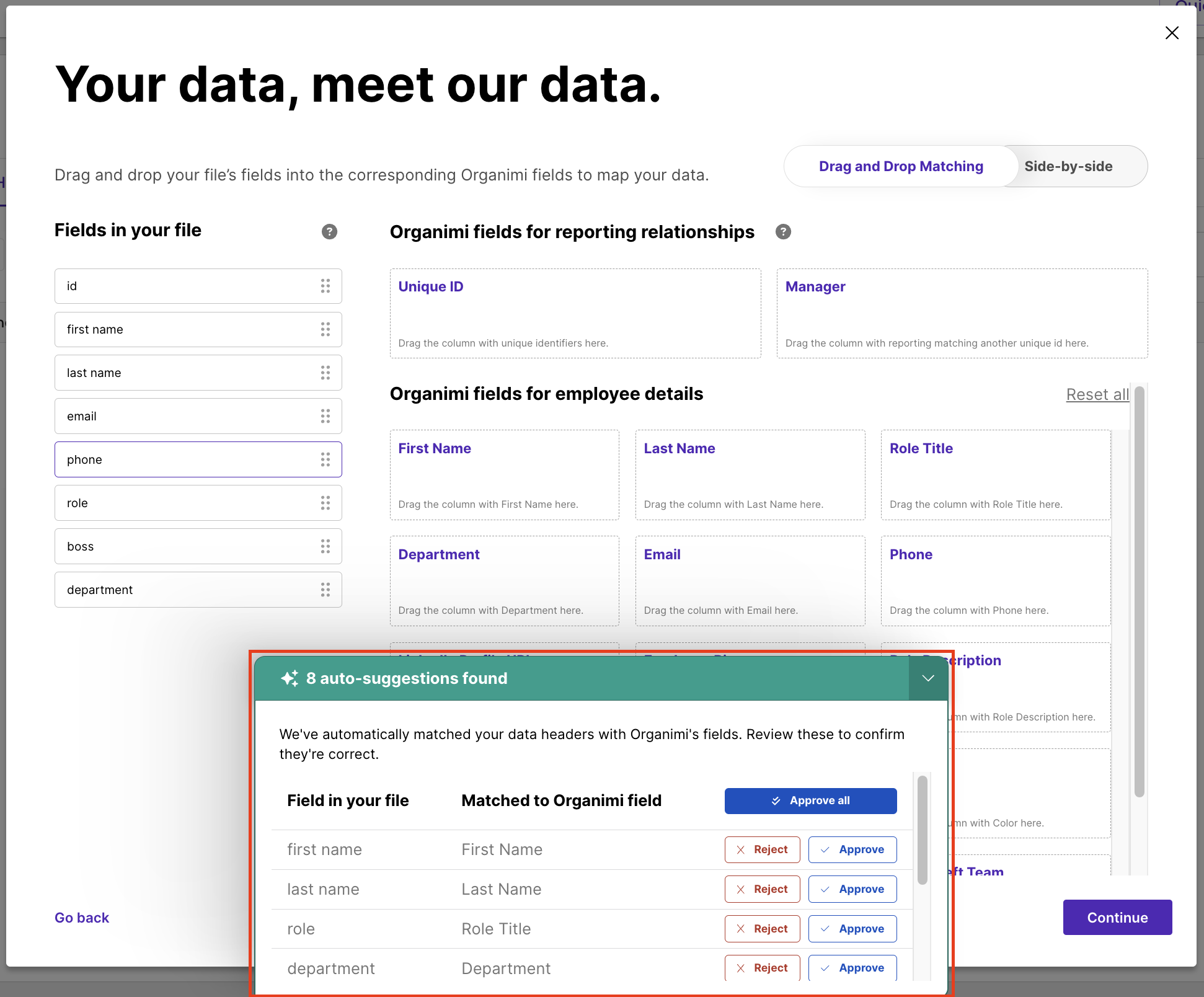Image resolution: width=1204 pixels, height=997 pixels.
Task: Select the department file field
Action: point(198,590)
